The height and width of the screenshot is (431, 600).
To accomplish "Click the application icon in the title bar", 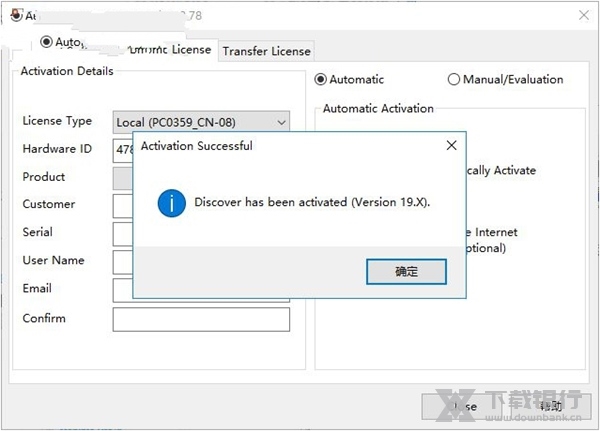I will click(x=17, y=15).
